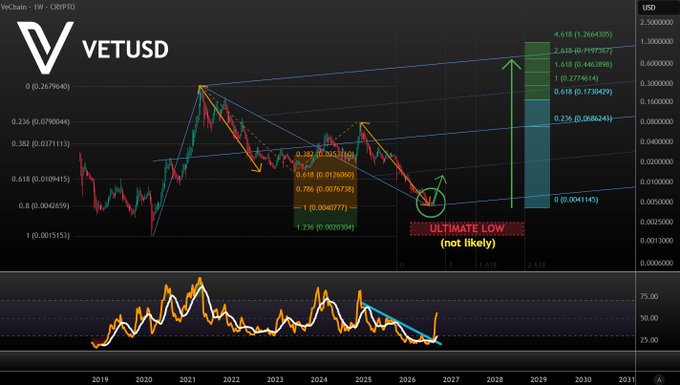Viewport: 680px width, 385px height.
Task: Click the 2025 label on time axis
Action: click(363, 379)
